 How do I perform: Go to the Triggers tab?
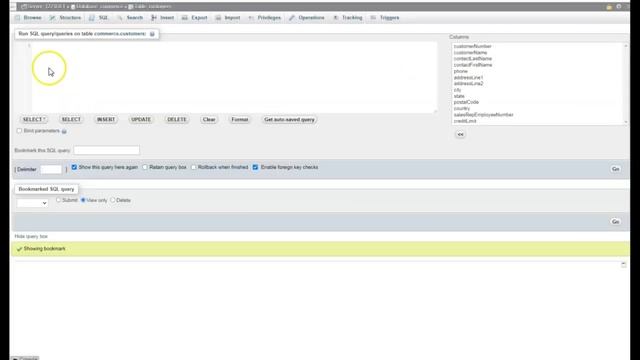(385, 18)
